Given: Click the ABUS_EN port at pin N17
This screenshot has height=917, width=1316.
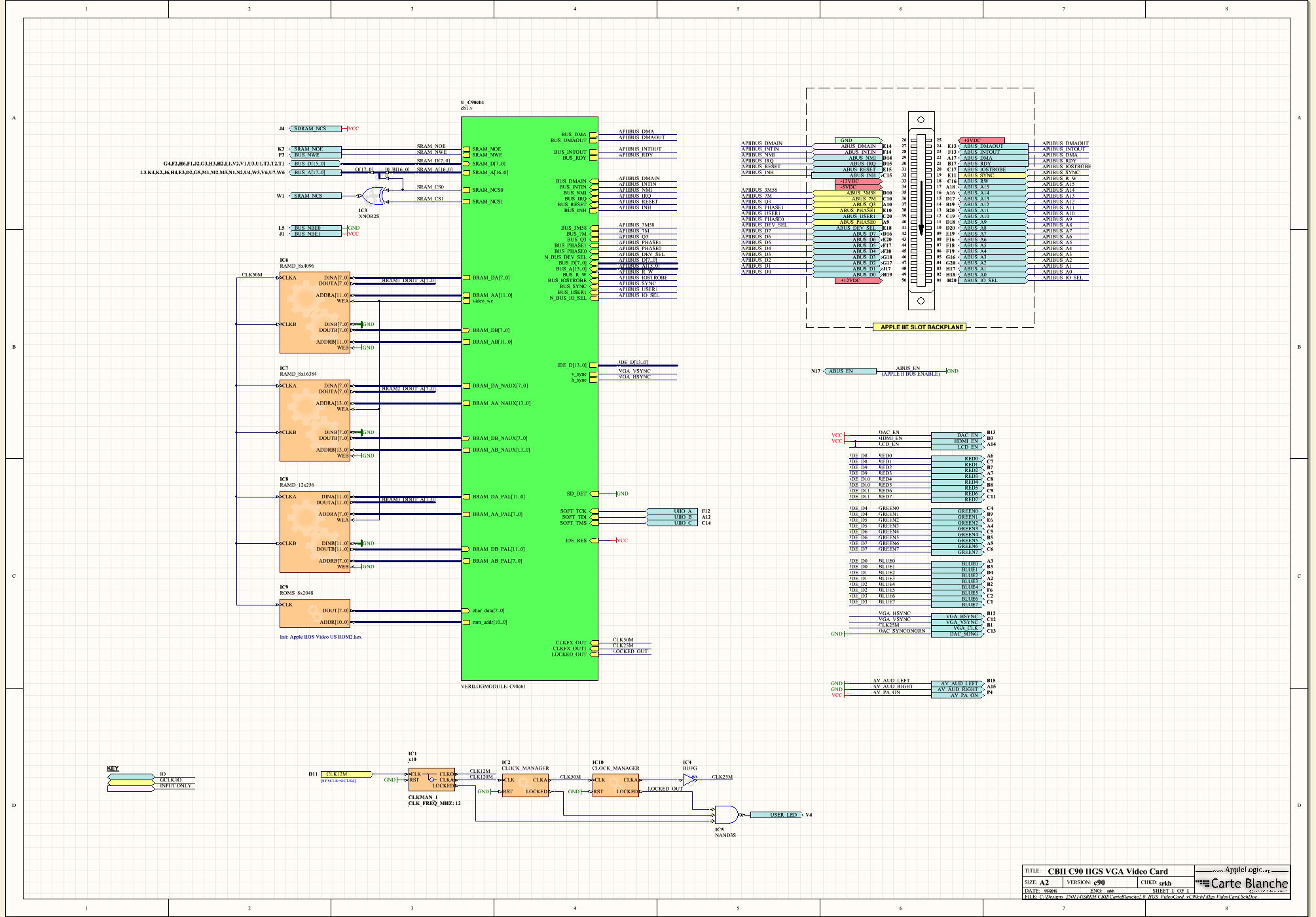Looking at the screenshot, I should click(850, 371).
